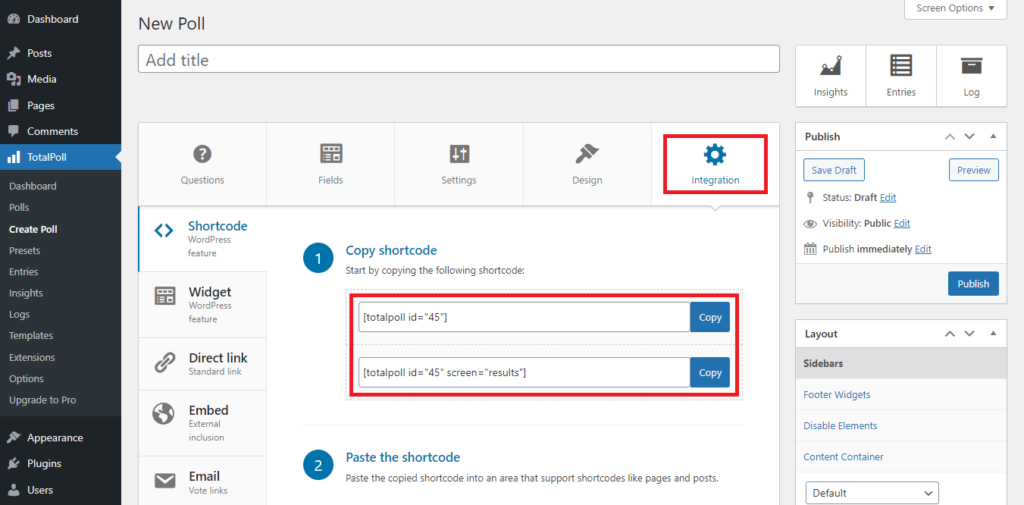Edit the Public visibility link
This screenshot has width=1024, height=505.
[902, 223]
